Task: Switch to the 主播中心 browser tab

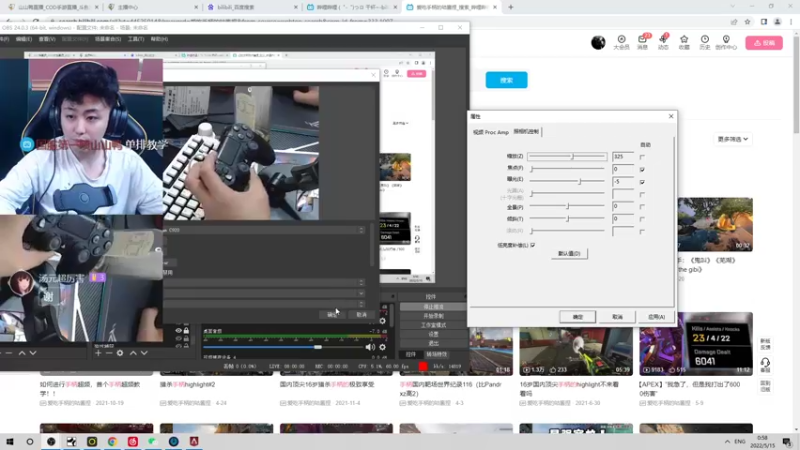Action: click(128, 7)
